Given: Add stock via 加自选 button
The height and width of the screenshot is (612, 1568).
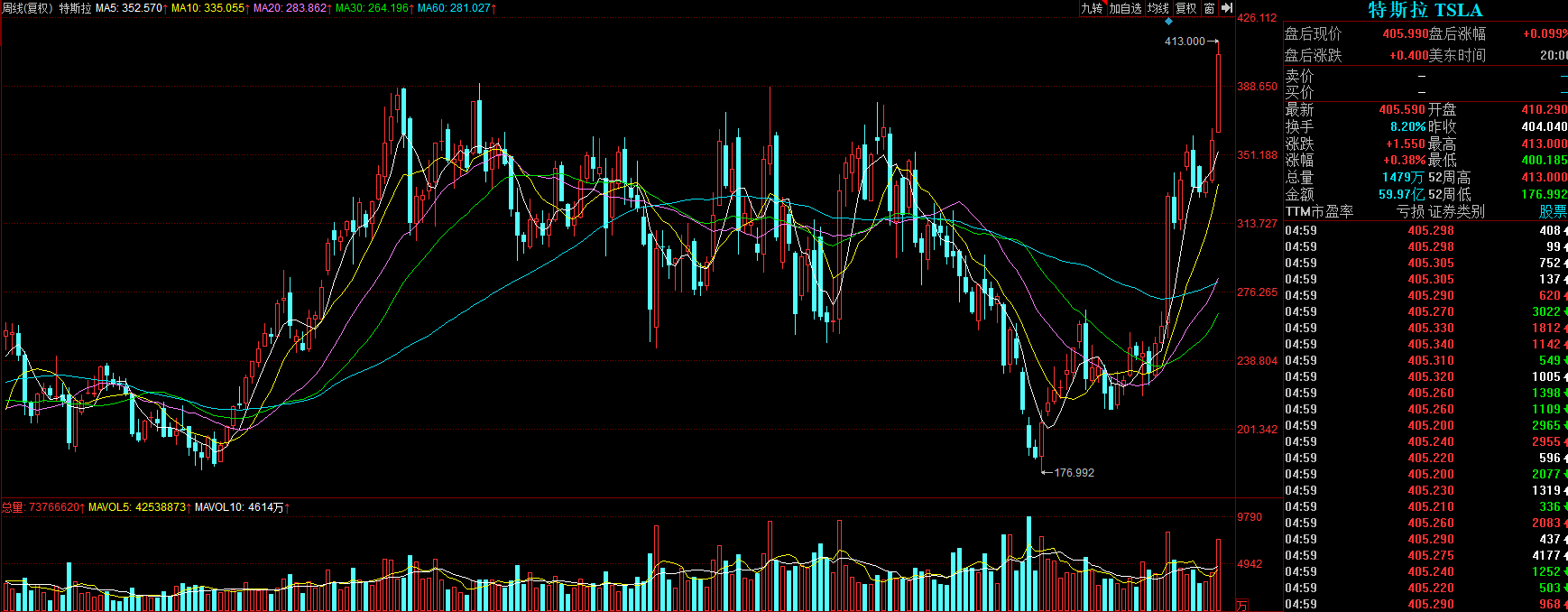Looking at the screenshot, I should [1125, 8].
